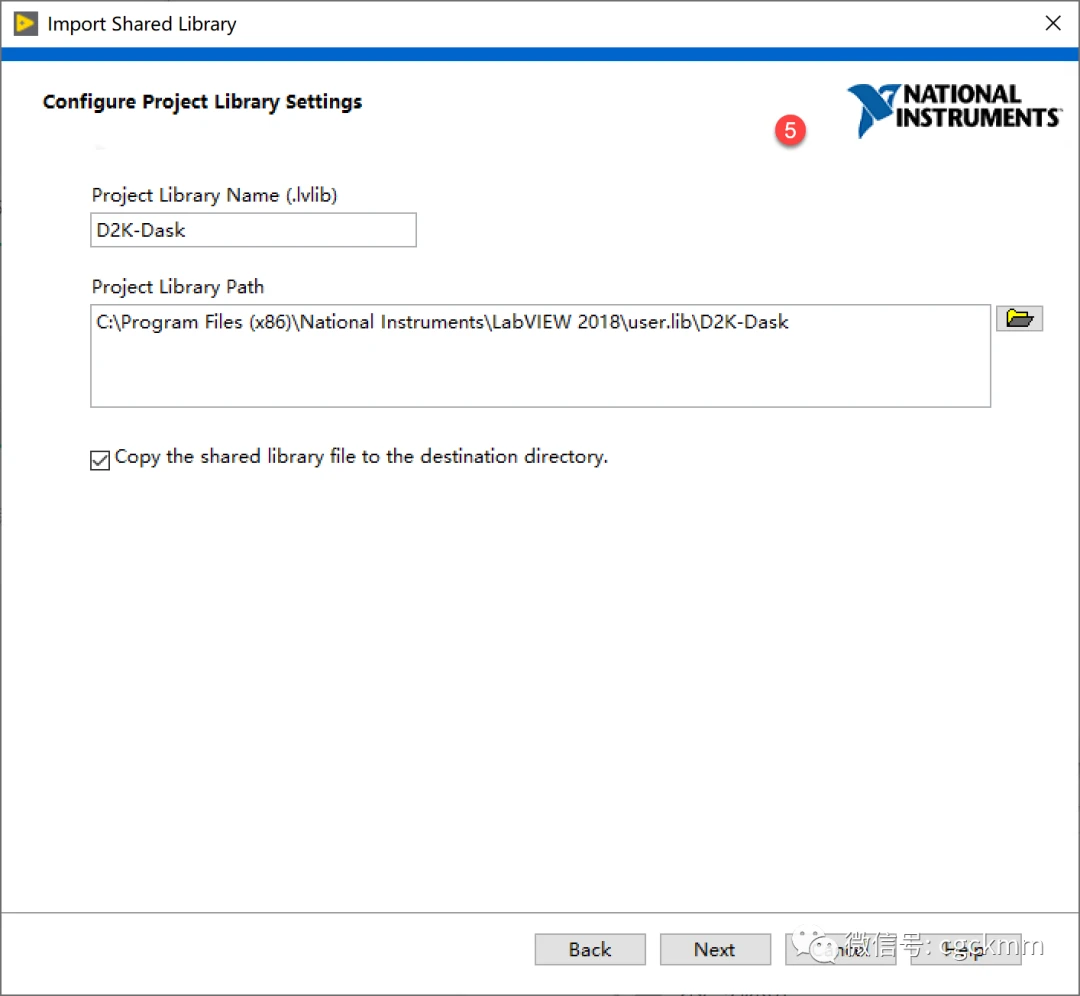Click the red number 5 badge
Image resolution: width=1080 pixels, height=996 pixels.
click(x=790, y=130)
